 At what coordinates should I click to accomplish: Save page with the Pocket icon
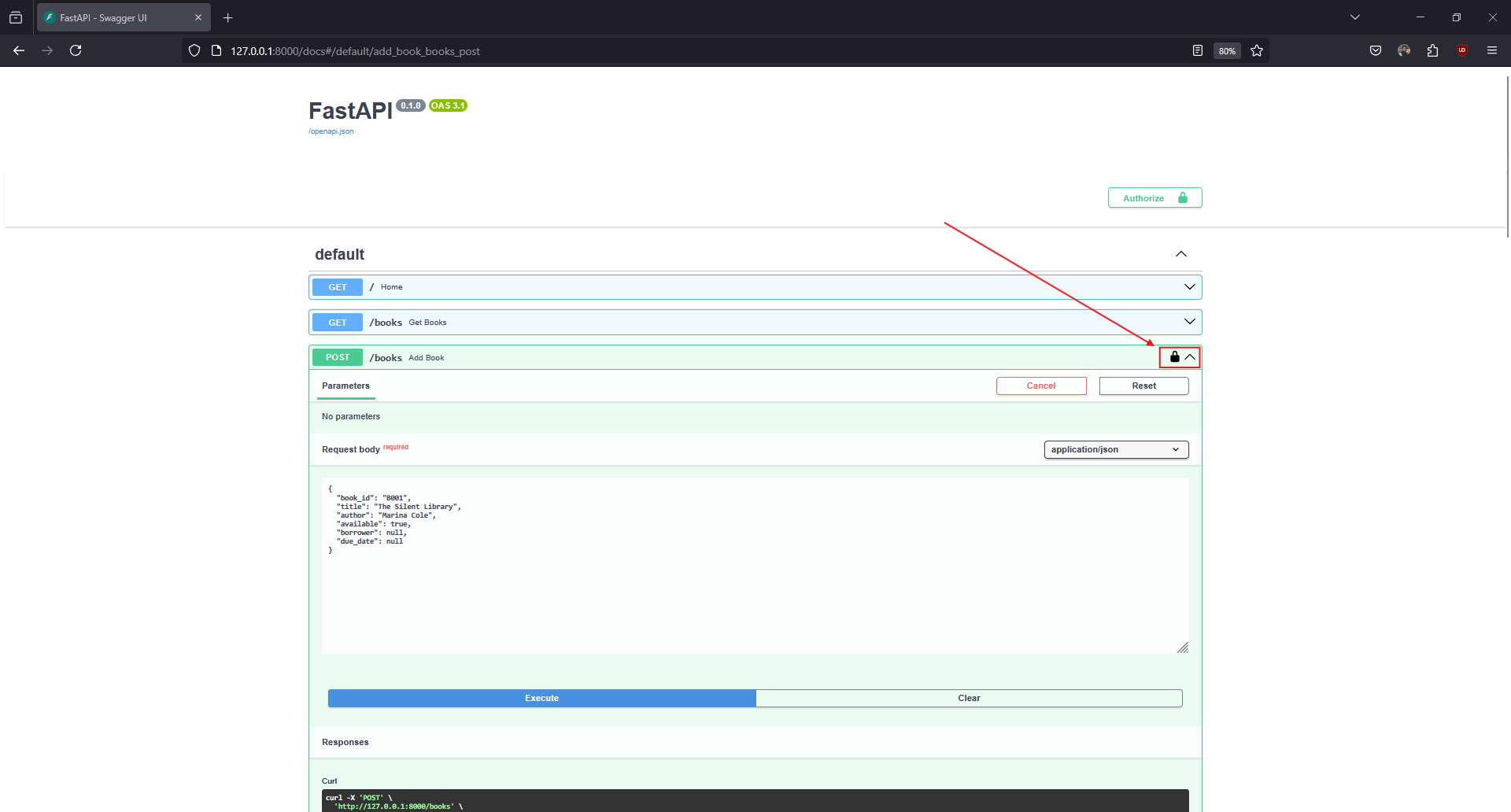[x=1376, y=50]
